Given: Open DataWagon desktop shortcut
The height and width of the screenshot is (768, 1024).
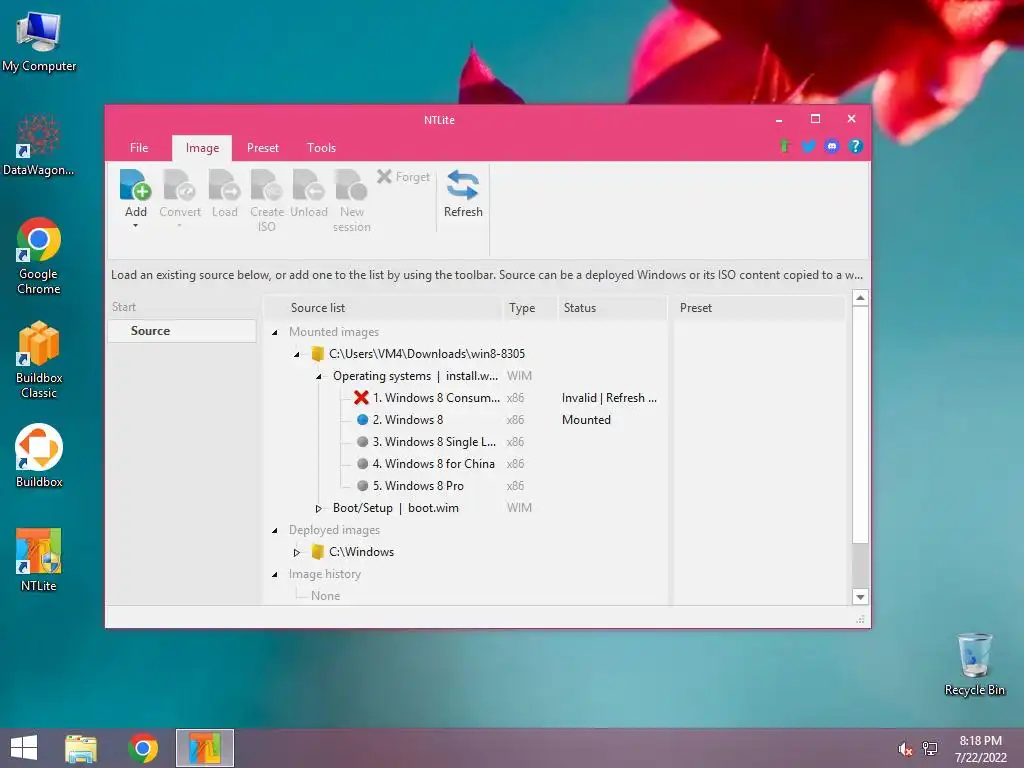Looking at the screenshot, I should pyautogui.click(x=39, y=145).
